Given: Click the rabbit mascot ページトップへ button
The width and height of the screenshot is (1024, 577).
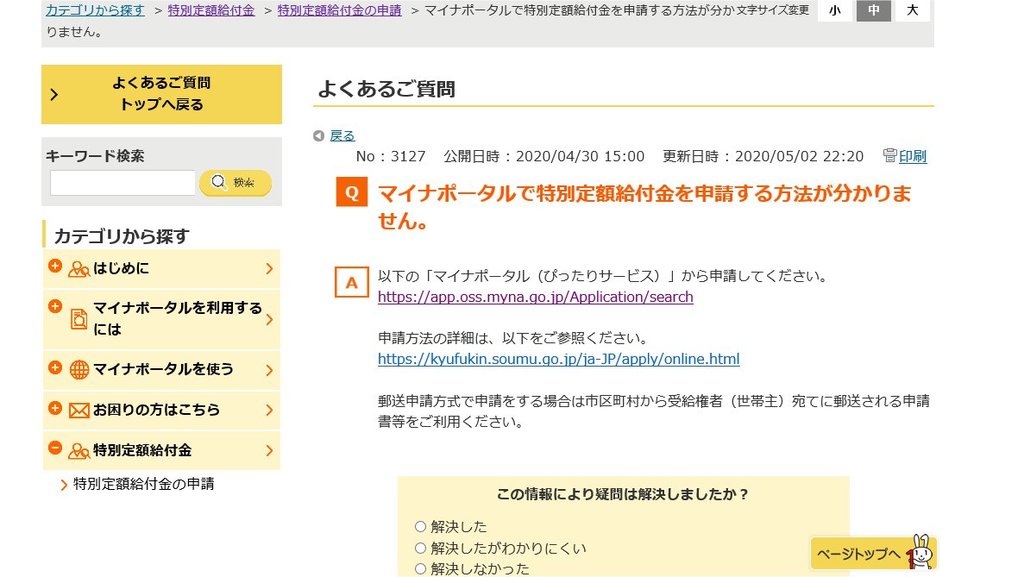Looking at the screenshot, I should 874,553.
